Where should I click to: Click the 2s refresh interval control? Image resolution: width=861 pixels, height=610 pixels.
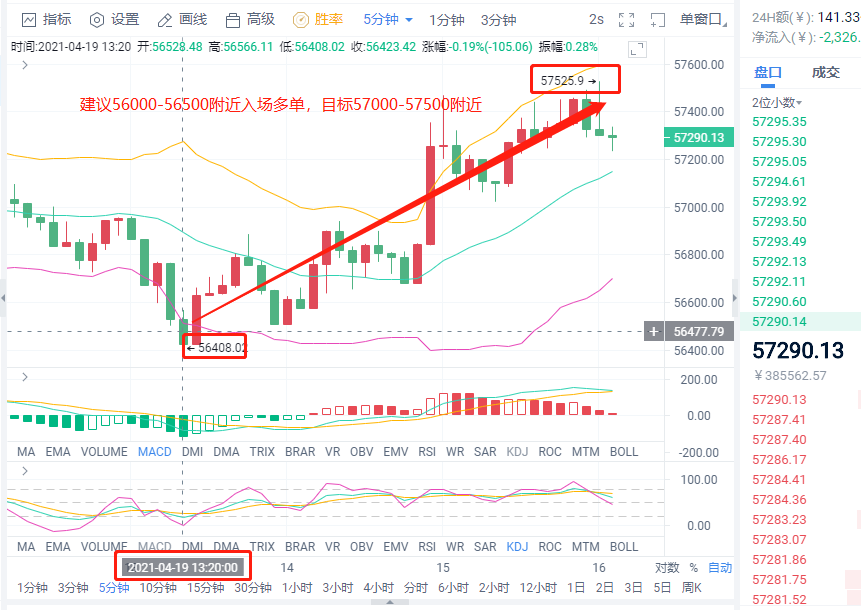pyautogui.click(x=595, y=18)
